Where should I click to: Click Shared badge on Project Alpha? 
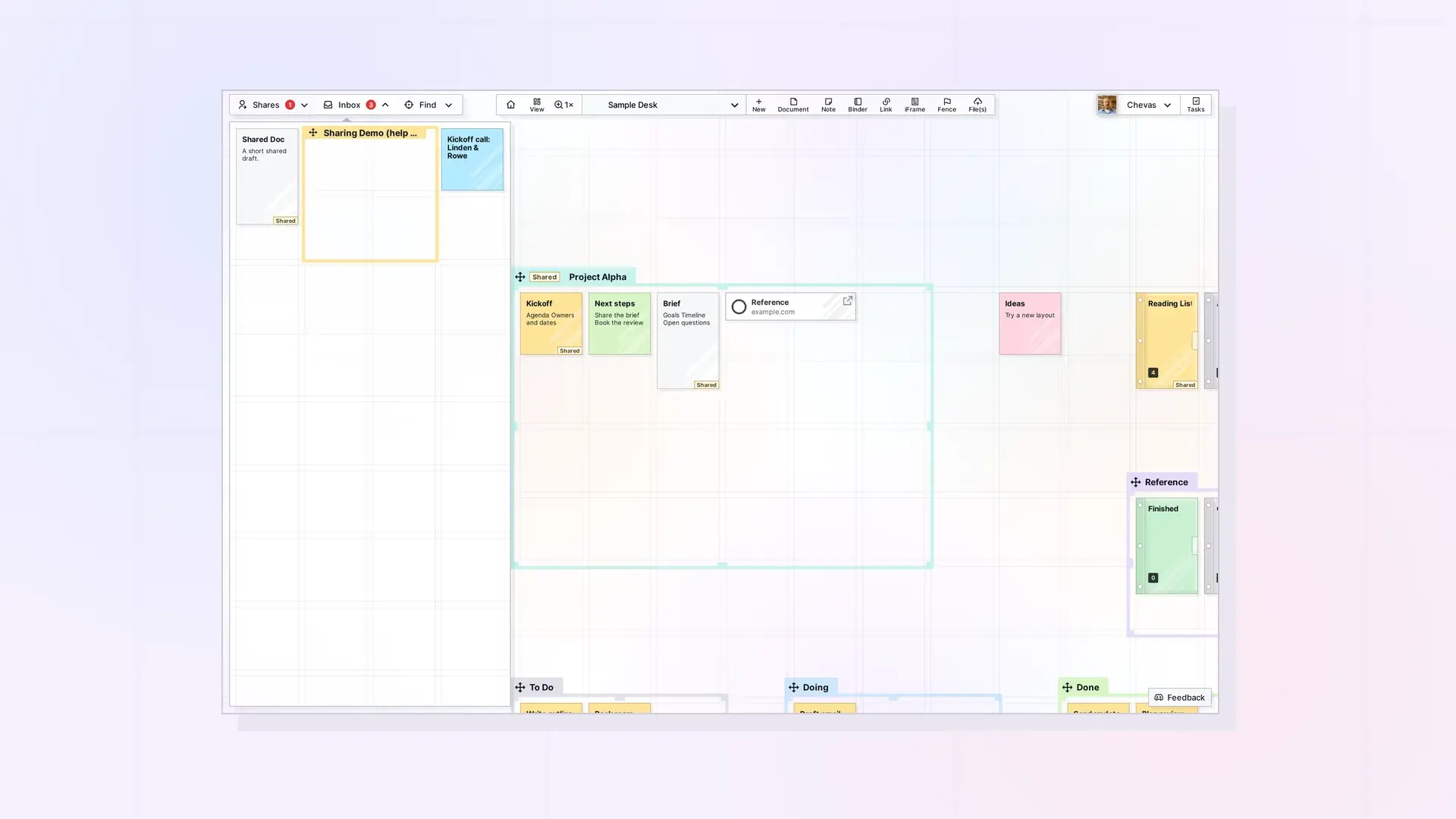[x=544, y=277]
